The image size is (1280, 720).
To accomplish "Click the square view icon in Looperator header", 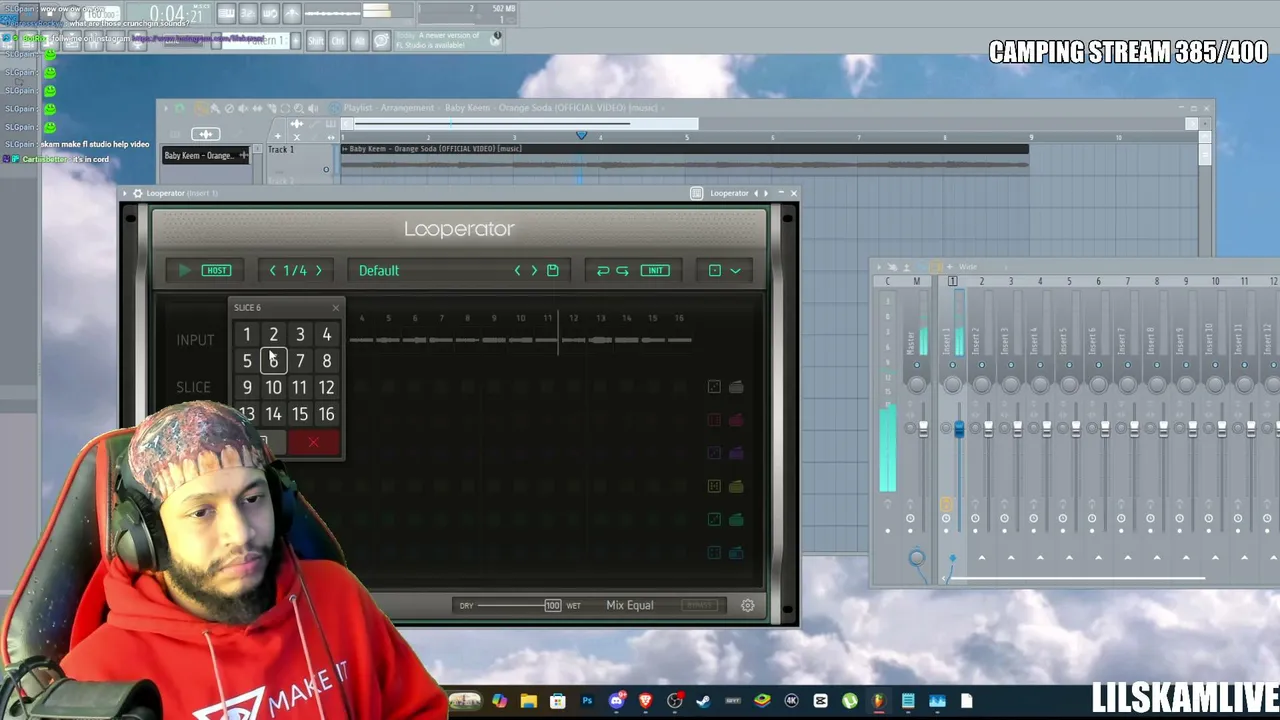I will pos(714,270).
